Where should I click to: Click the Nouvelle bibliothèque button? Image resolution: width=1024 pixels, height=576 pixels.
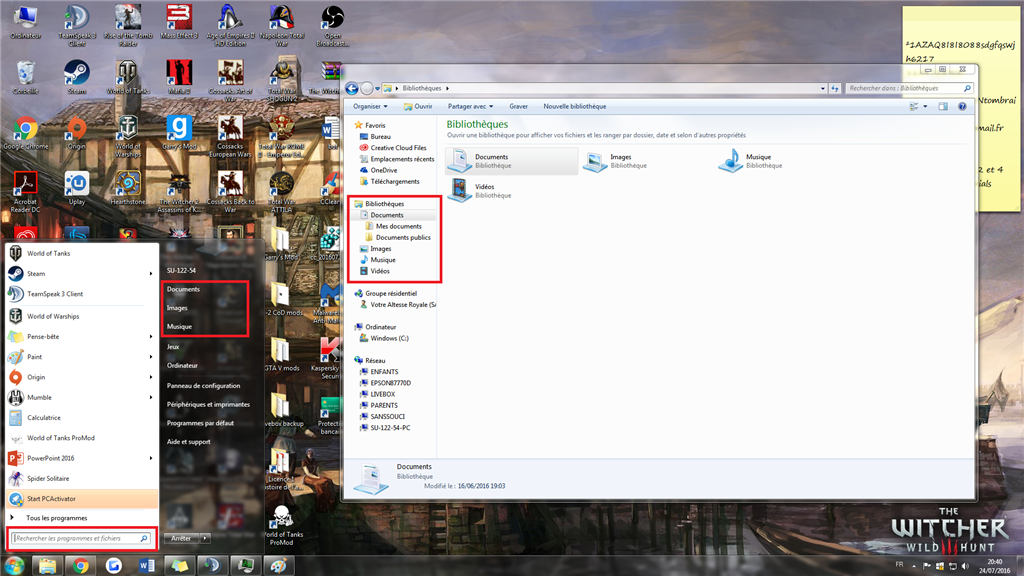(x=575, y=106)
